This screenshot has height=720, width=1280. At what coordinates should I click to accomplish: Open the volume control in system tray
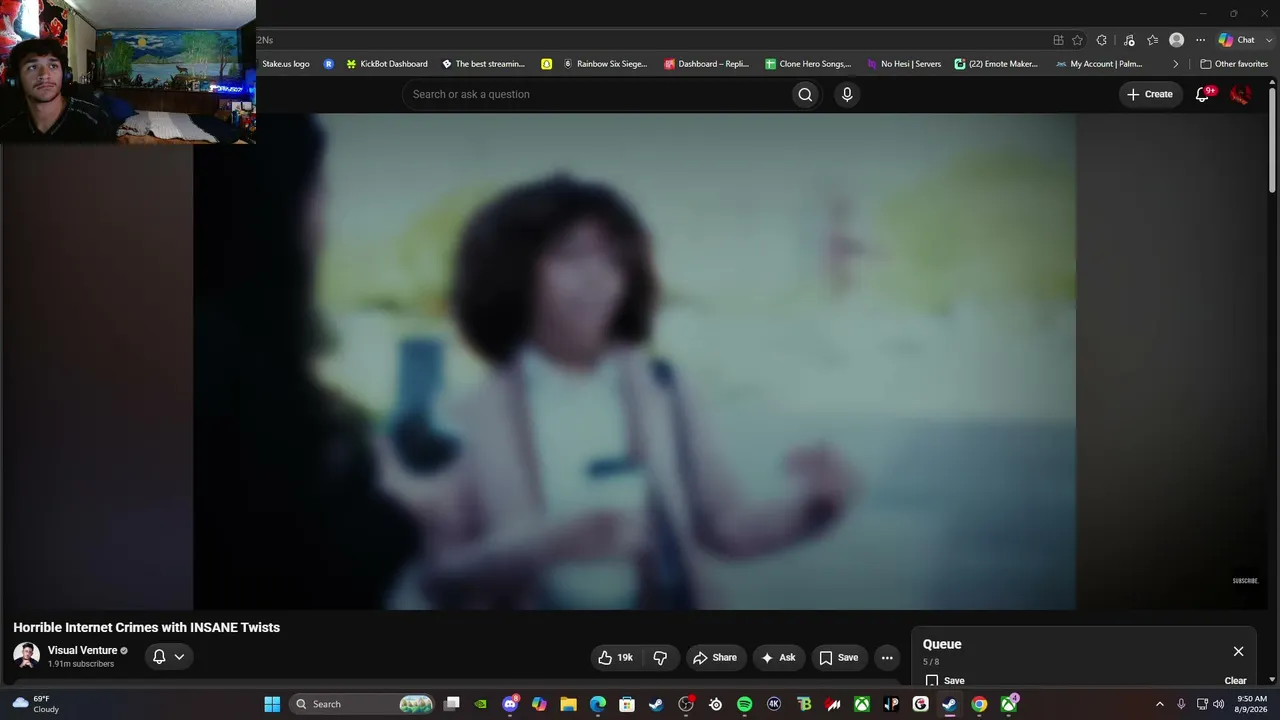point(1218,704)
